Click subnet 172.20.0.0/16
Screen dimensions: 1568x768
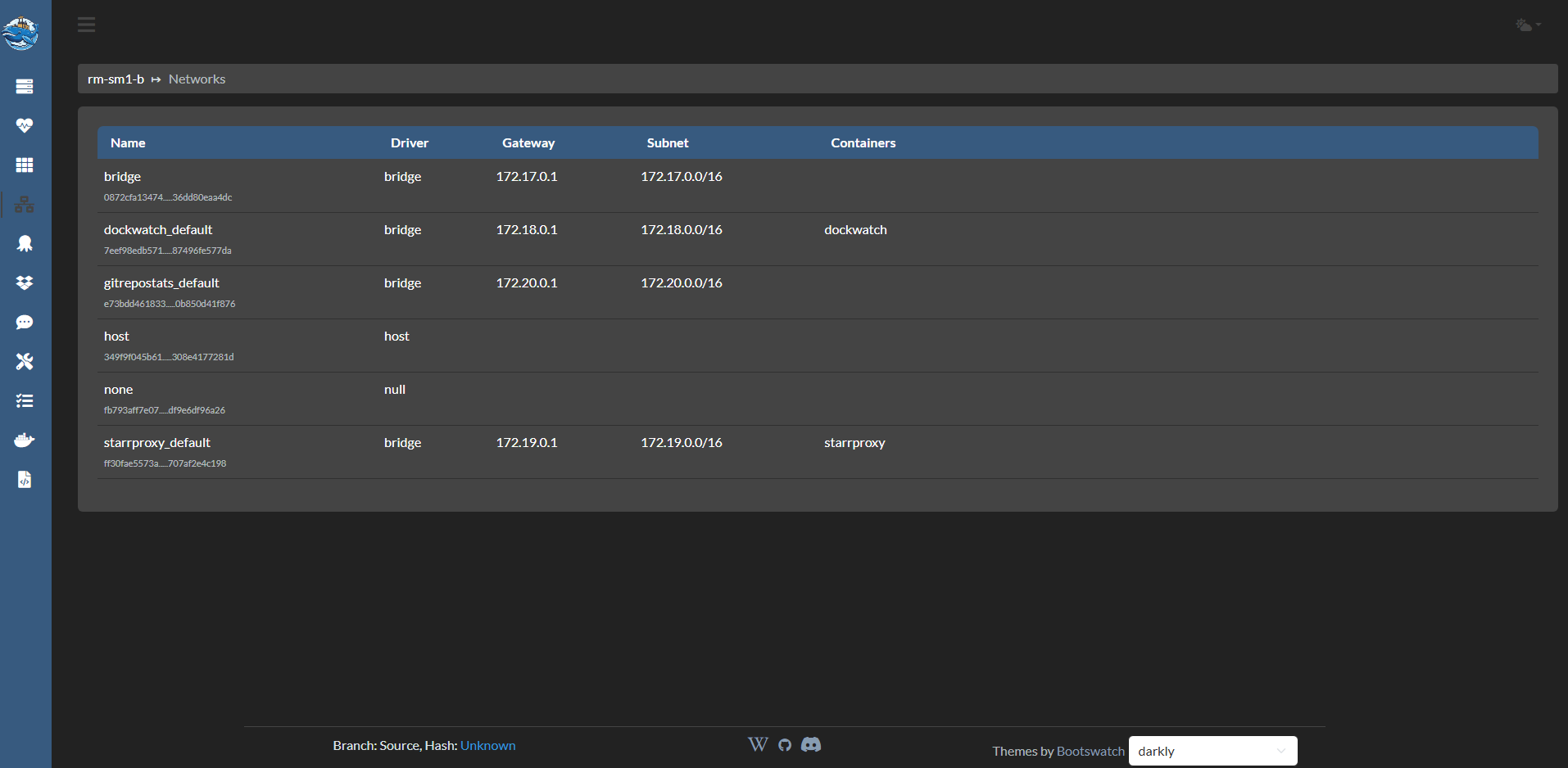tap(682, 282)
